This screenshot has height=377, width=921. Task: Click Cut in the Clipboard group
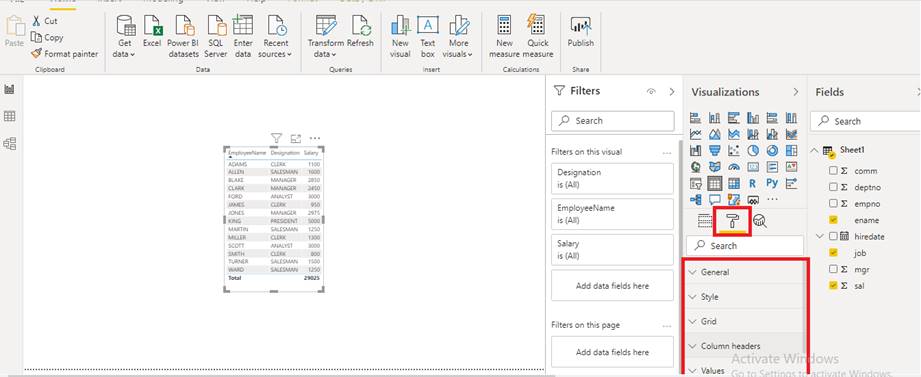pos(44,21)
